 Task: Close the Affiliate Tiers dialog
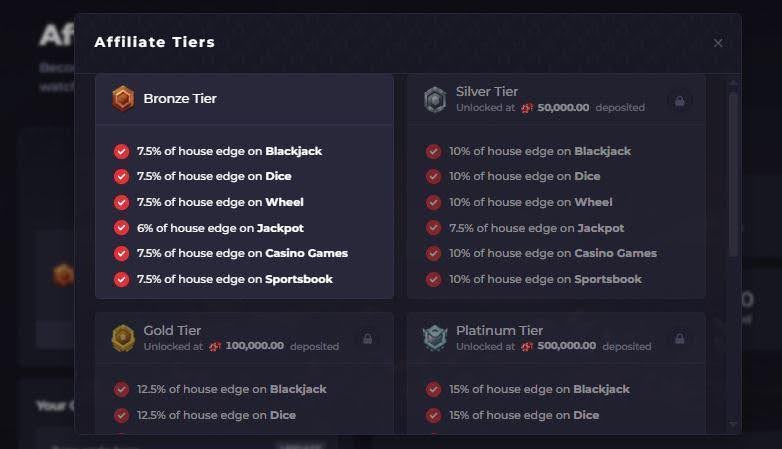(x=718, y=43)
